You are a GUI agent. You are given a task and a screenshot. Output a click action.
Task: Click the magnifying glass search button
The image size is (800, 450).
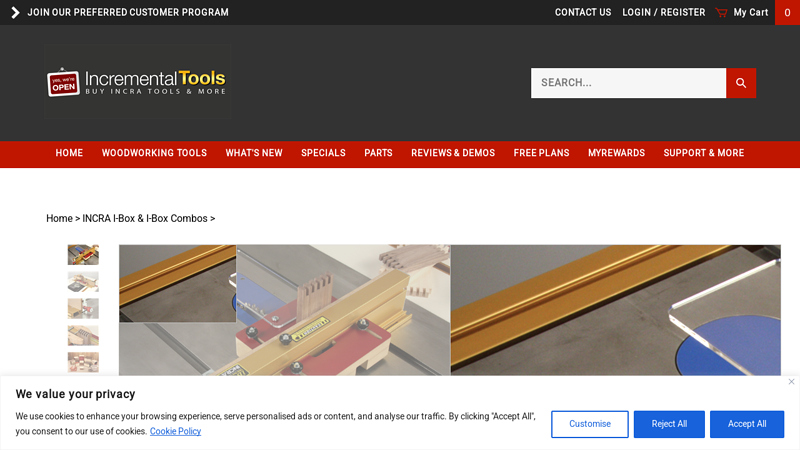pos(741,83)
